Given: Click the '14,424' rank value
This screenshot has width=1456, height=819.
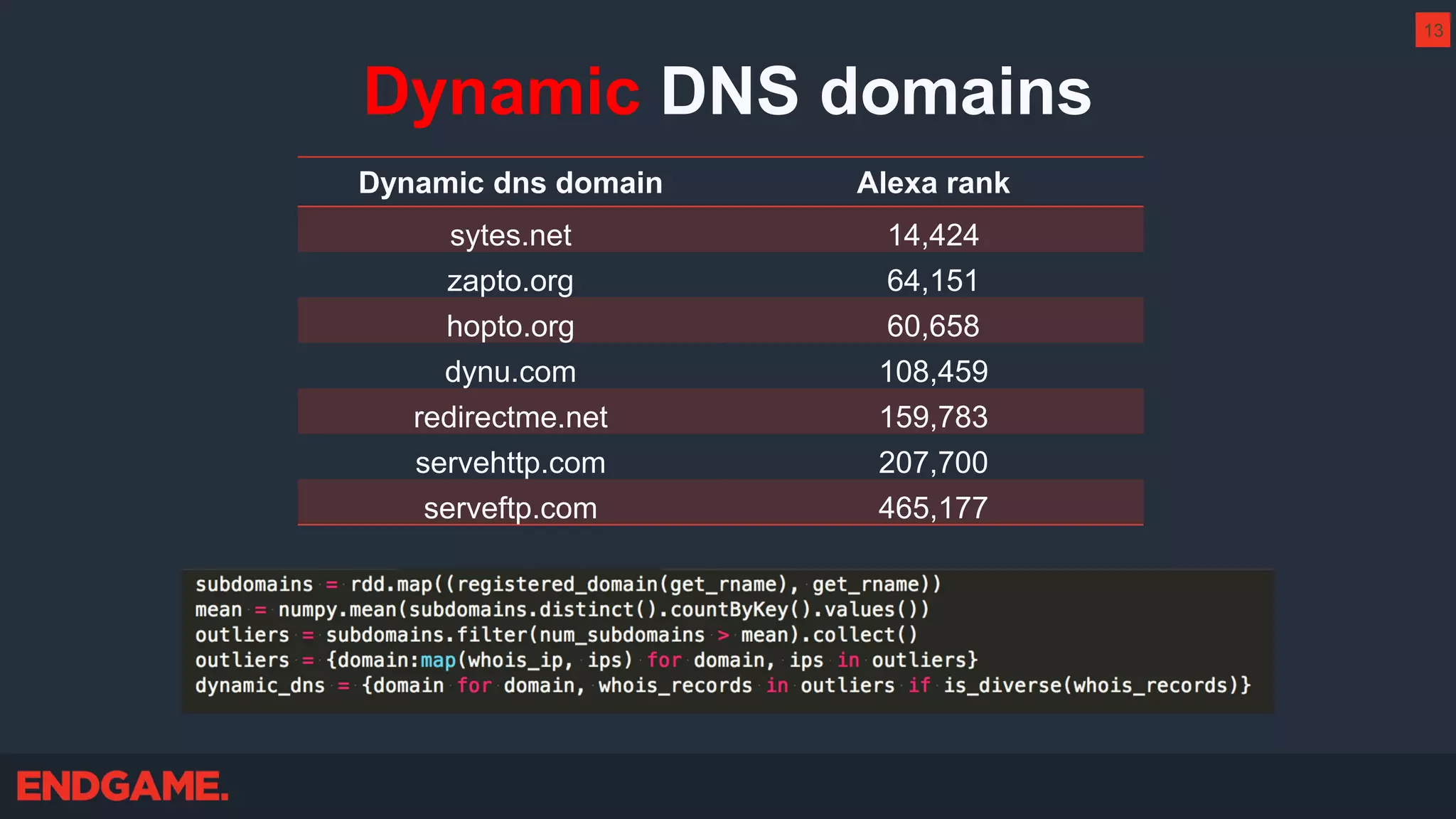Looking at the screenshot, I should tap(933, 235).
